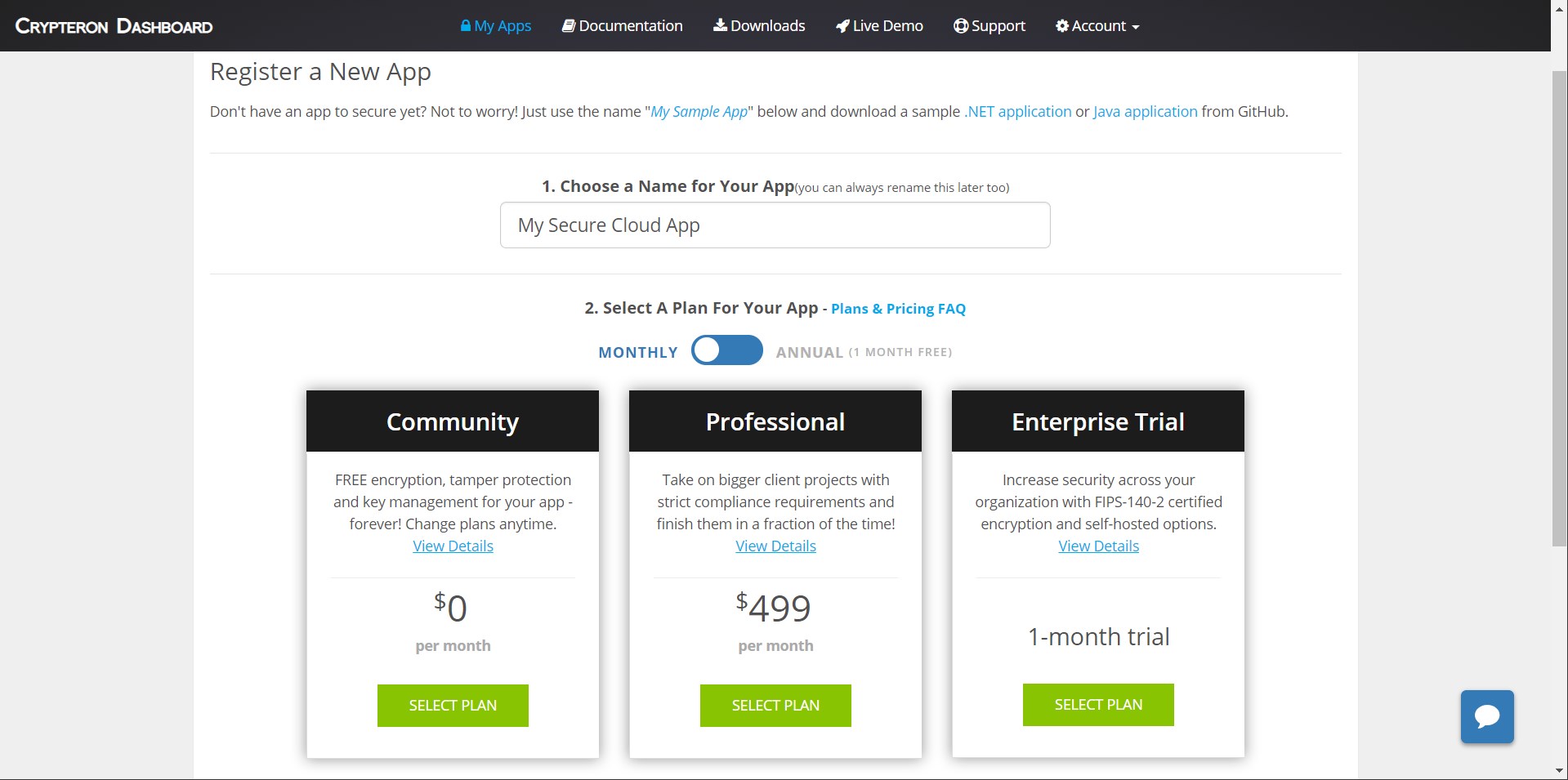Toggle the Monthly/Annual billing switch
The image size is (1568, 780).
726,350
